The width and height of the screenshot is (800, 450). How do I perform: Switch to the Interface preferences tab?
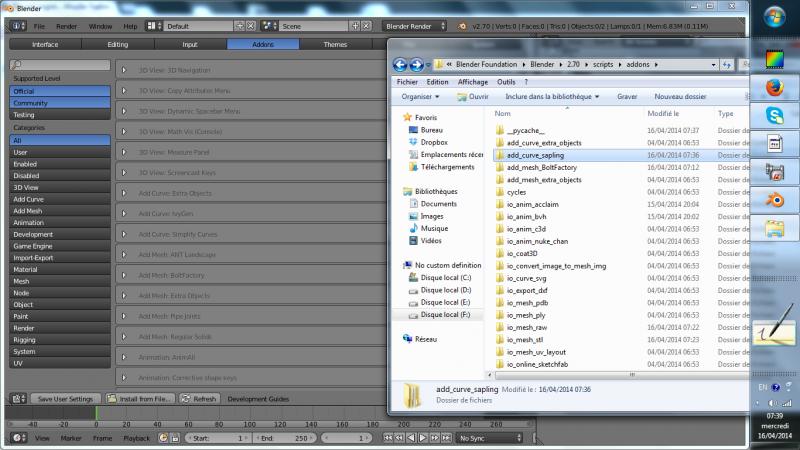coord(45,44)
